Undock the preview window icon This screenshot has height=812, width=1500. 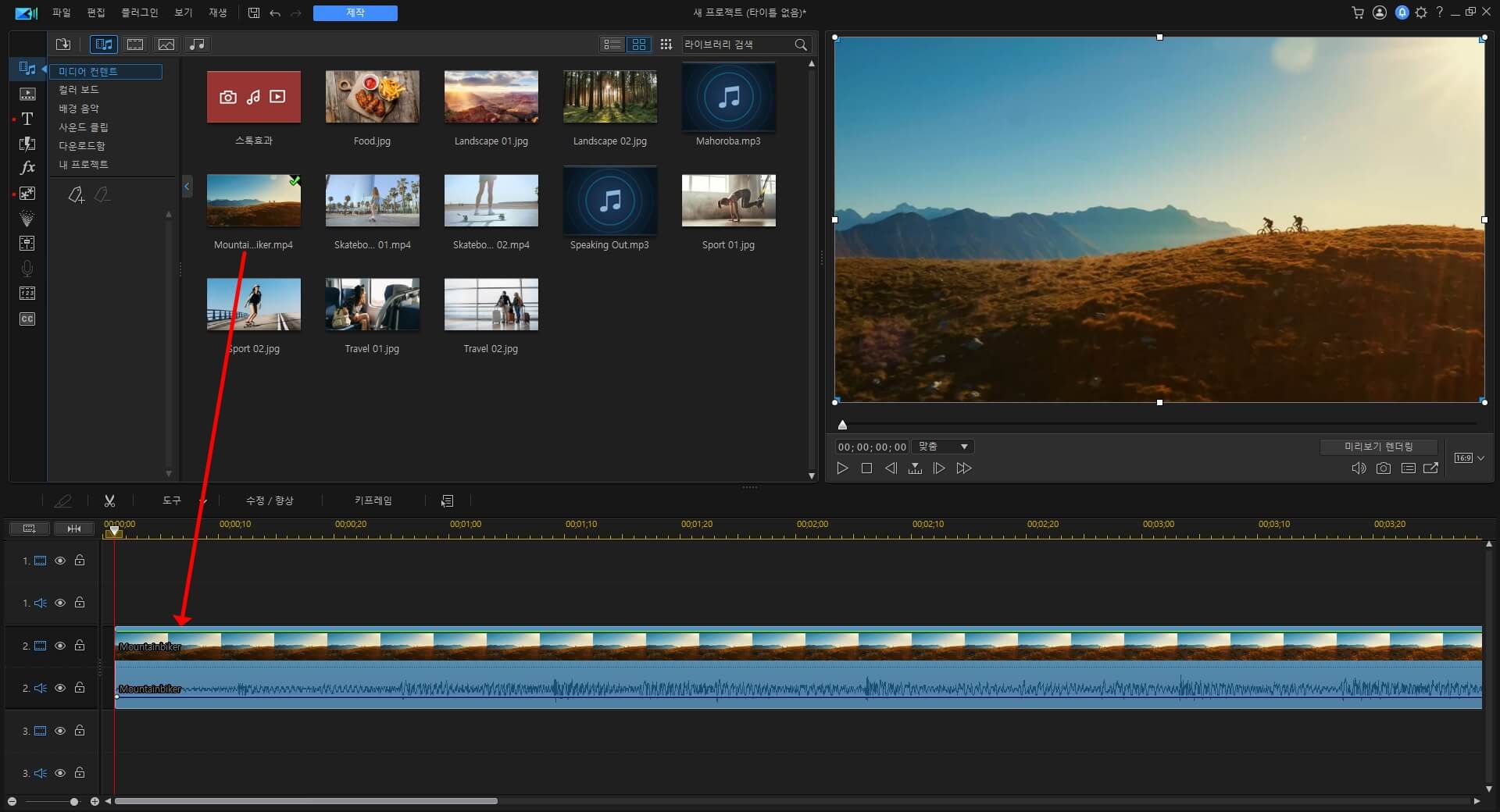click(1430, 468)
